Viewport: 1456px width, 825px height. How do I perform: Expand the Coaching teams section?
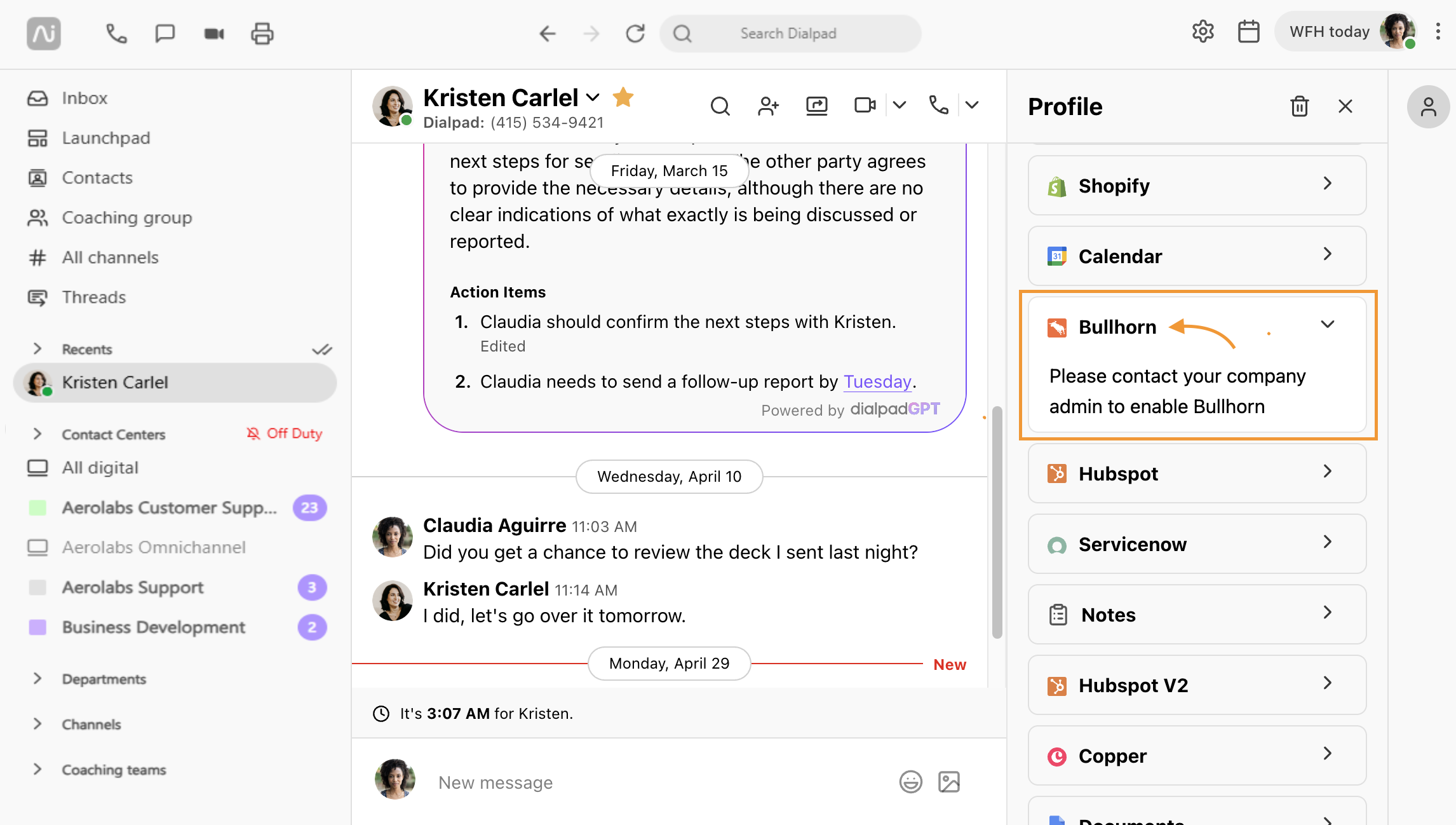(x=37, y=769)
